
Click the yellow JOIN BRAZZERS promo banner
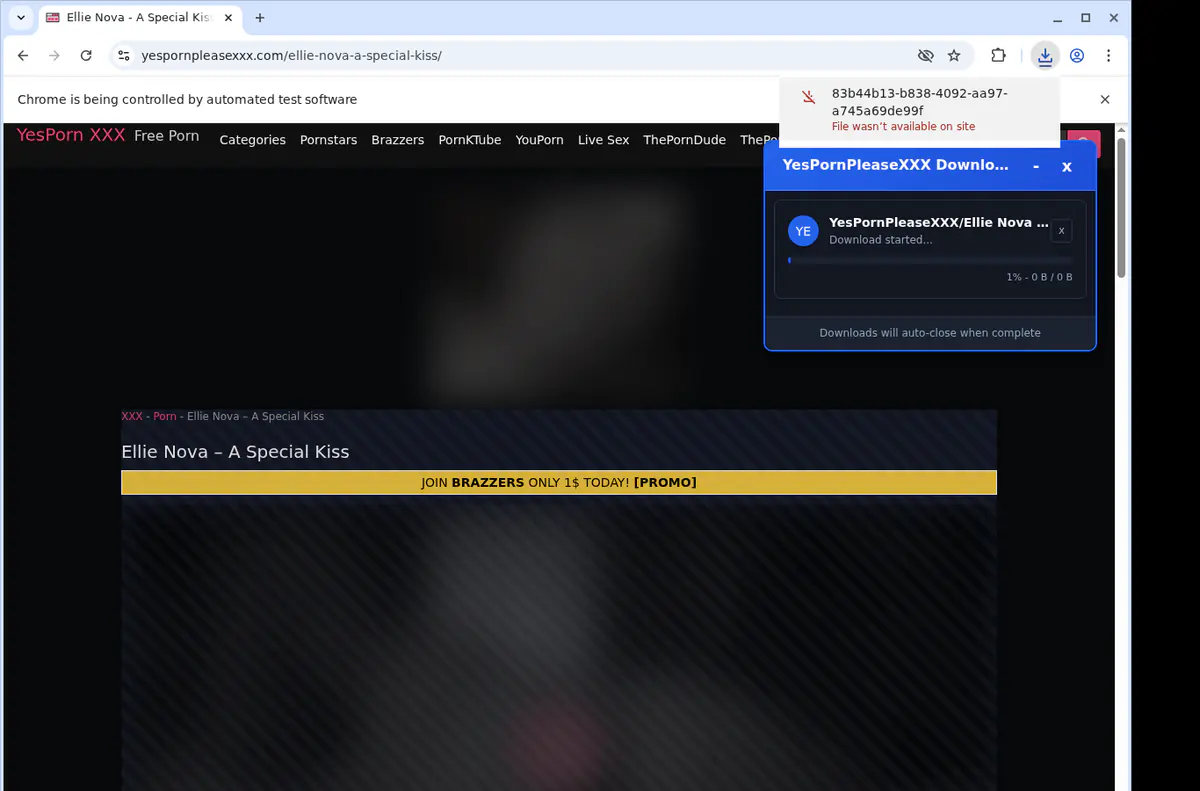coord(559,482)
